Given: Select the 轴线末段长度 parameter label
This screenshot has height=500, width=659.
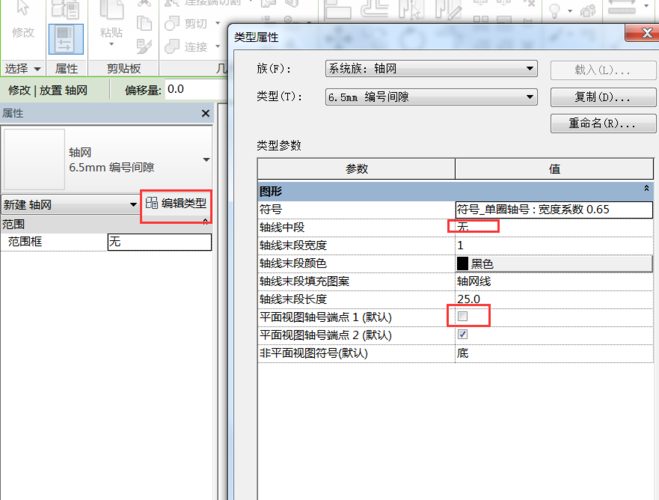Looking at the screenshot, I should tap(293, 299).
